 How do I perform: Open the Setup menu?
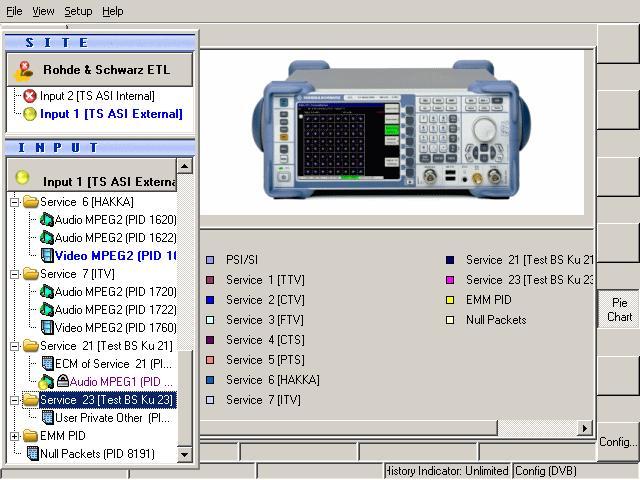78,11
